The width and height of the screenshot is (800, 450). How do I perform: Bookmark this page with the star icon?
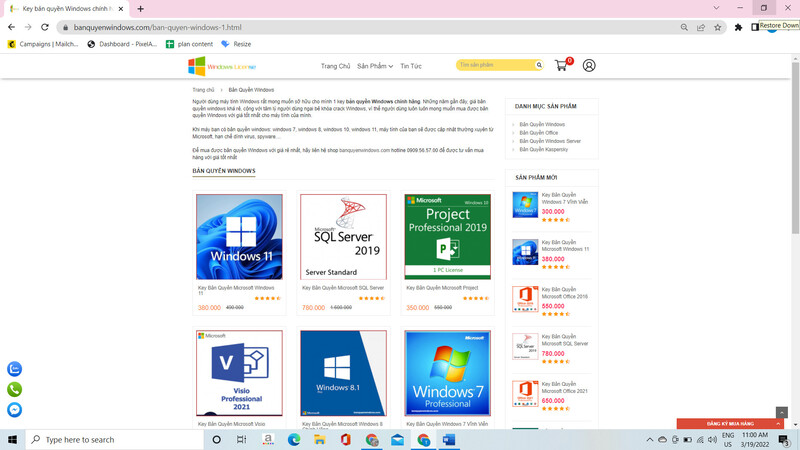(x=718, y=27)
